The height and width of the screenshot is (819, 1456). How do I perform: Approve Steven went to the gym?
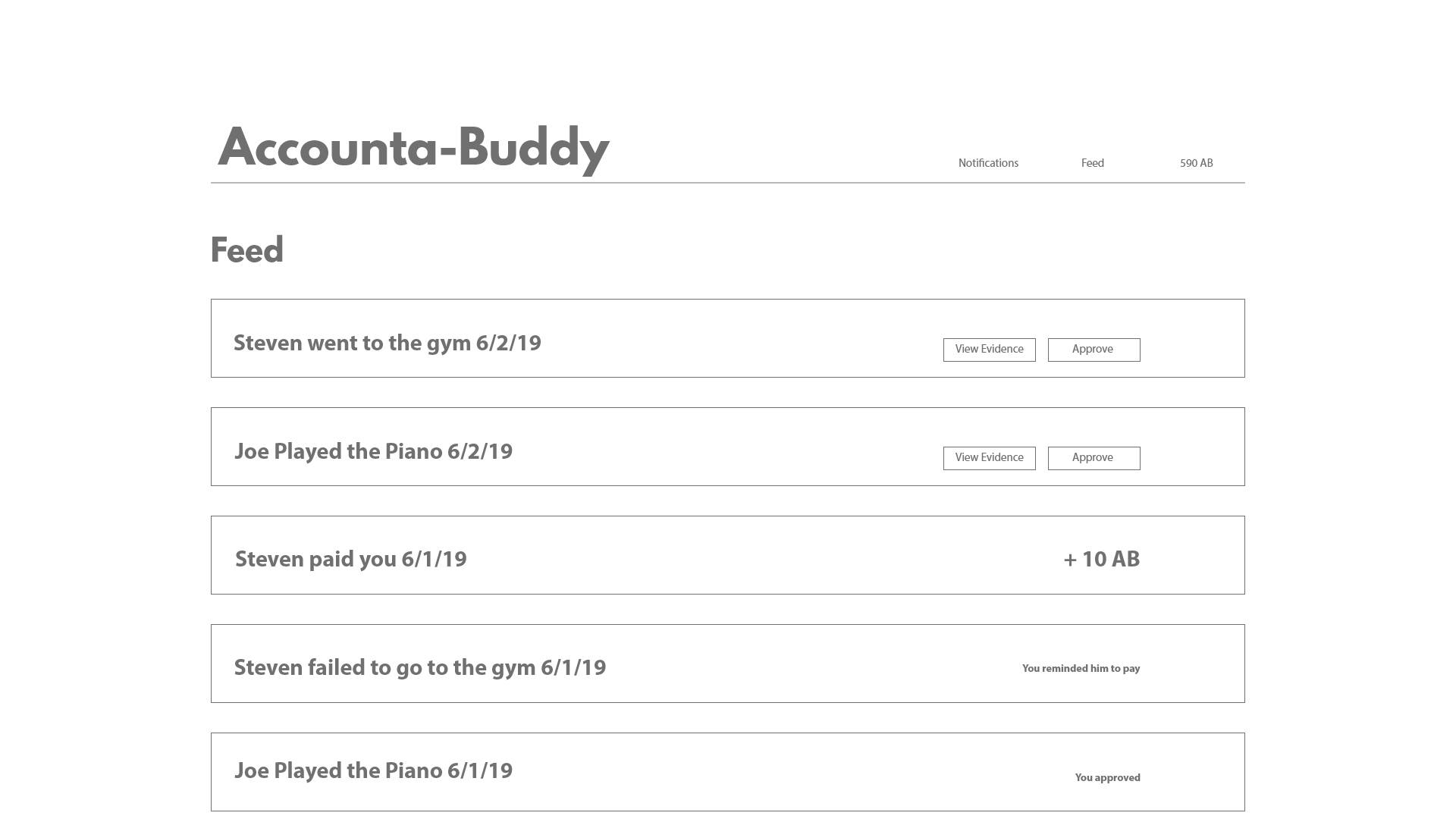tap(1094, 350)
